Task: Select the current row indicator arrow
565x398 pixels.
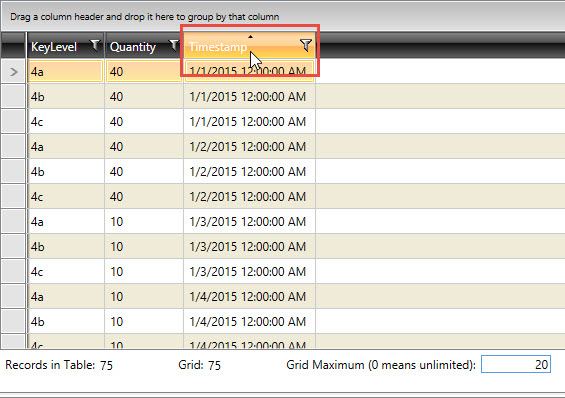Action: [x=13, y=72]
